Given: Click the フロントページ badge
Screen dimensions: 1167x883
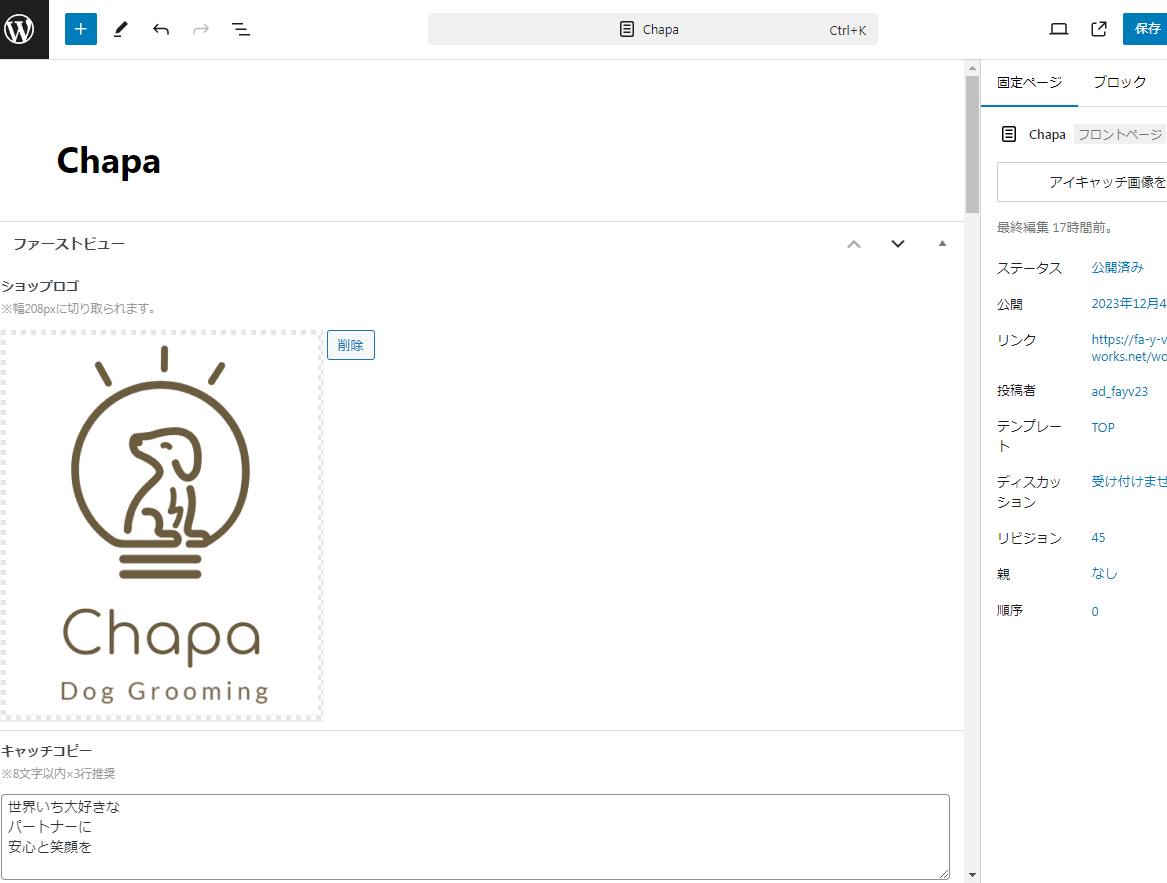Looking at the screenshot, I should [1119, 134].
